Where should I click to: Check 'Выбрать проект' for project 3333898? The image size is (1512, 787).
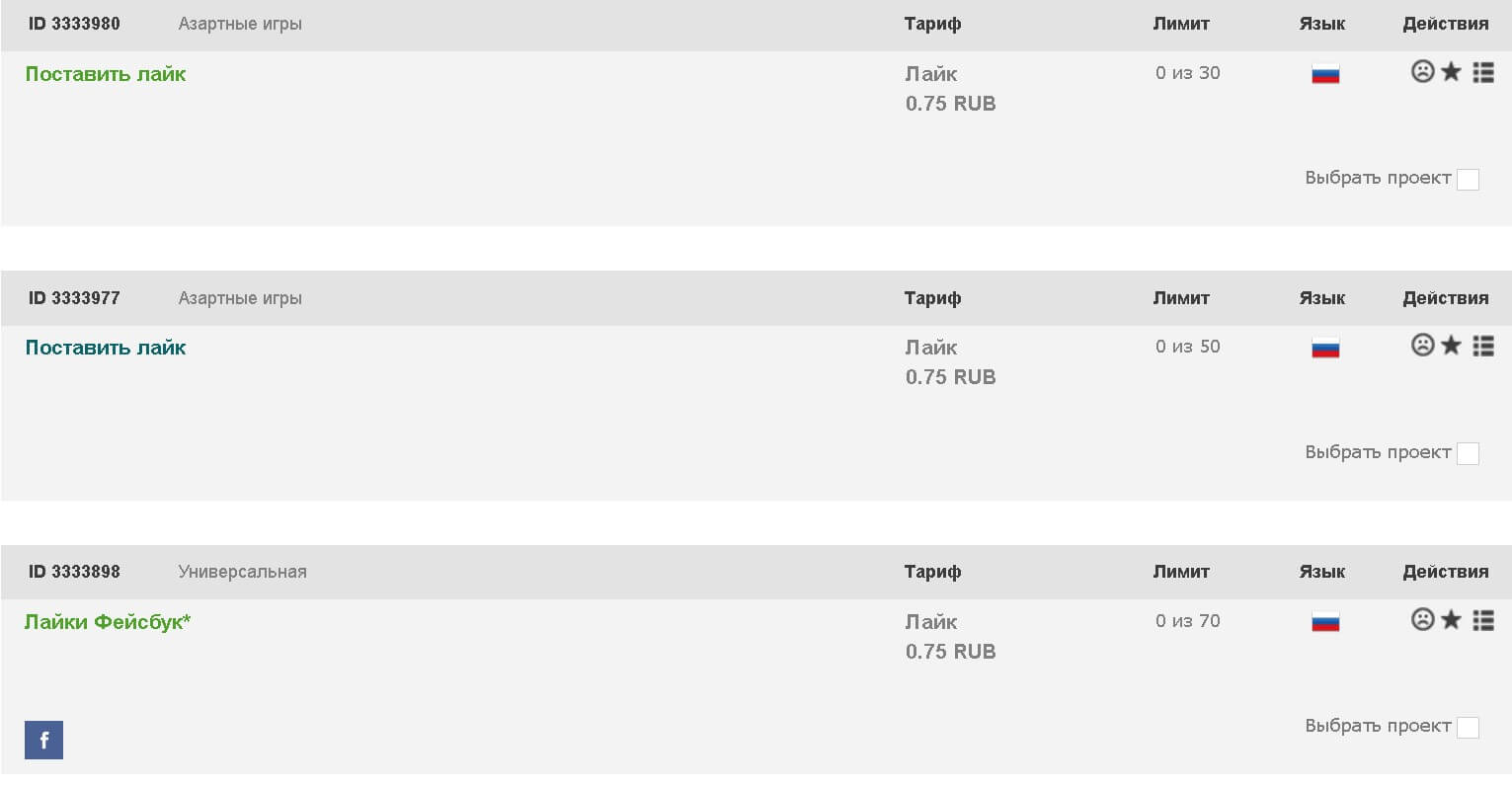click(1468, 728)
